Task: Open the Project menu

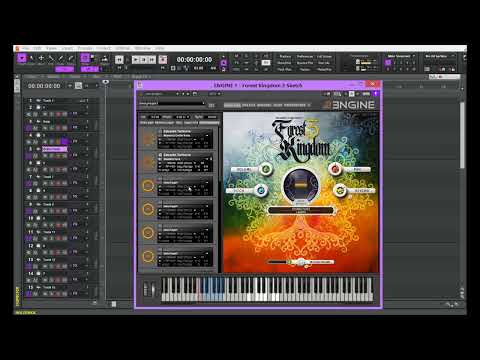Action: click(x=104, y=48)
